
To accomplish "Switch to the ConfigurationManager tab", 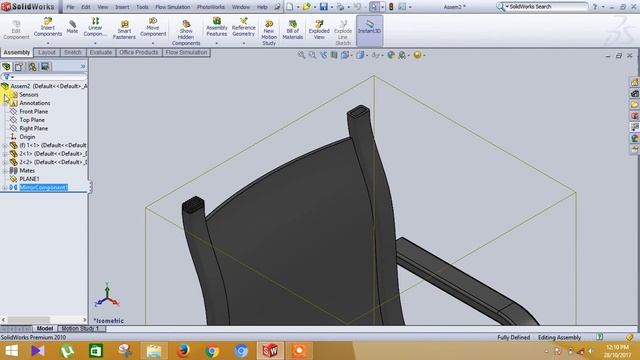I will click(x=32, y=67).
